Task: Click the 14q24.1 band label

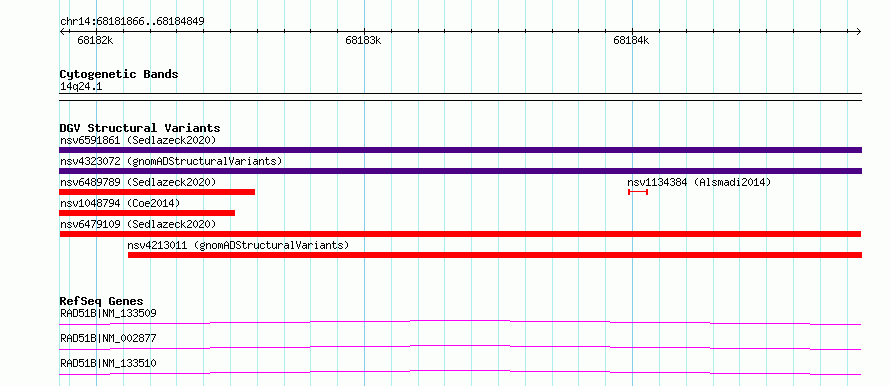Action: click(x=81, y=87)
